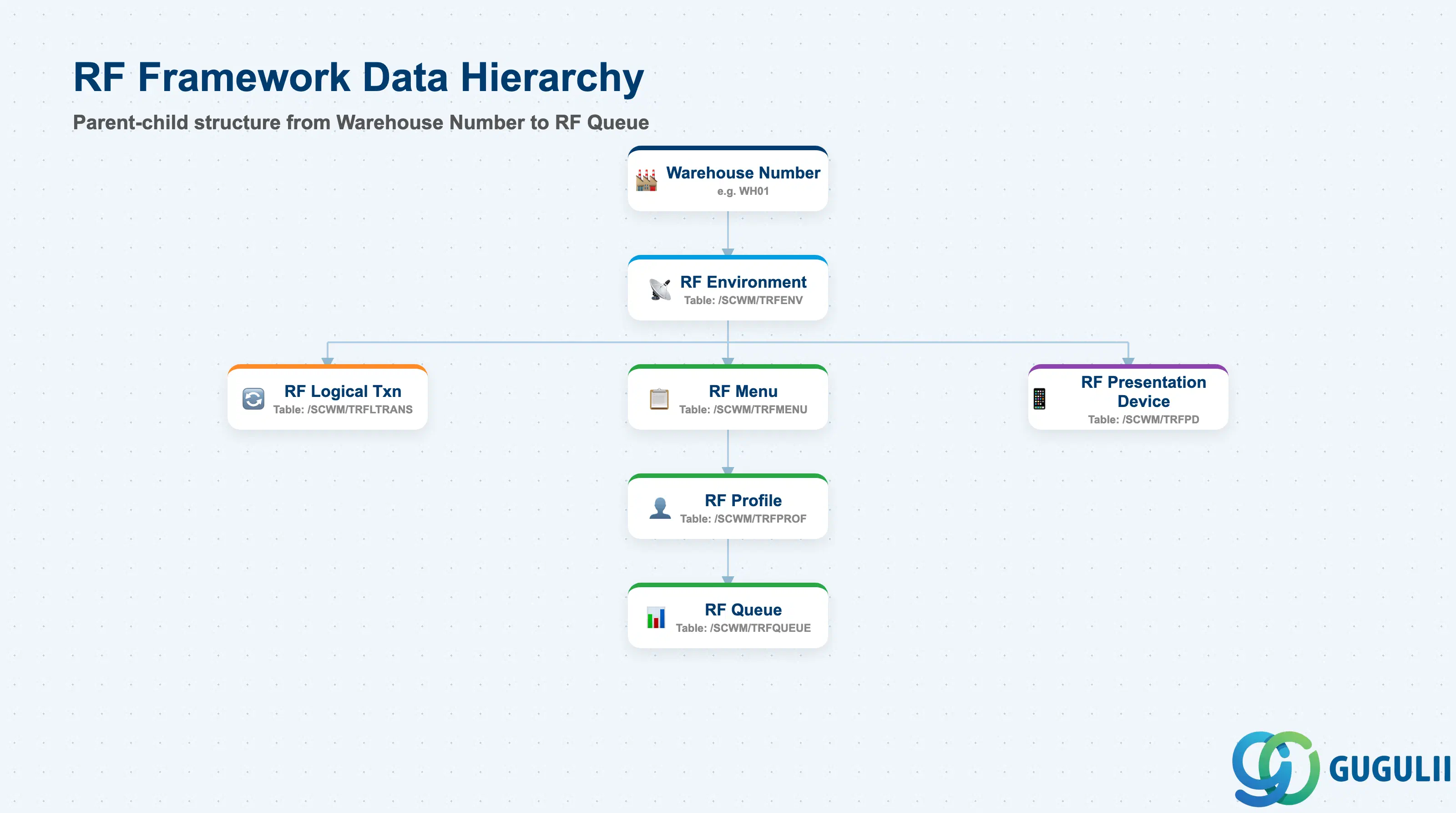Click the bar chart icon in RF Queue
1456x813 pixels.
pyautogui.click(x=656, y=617)
